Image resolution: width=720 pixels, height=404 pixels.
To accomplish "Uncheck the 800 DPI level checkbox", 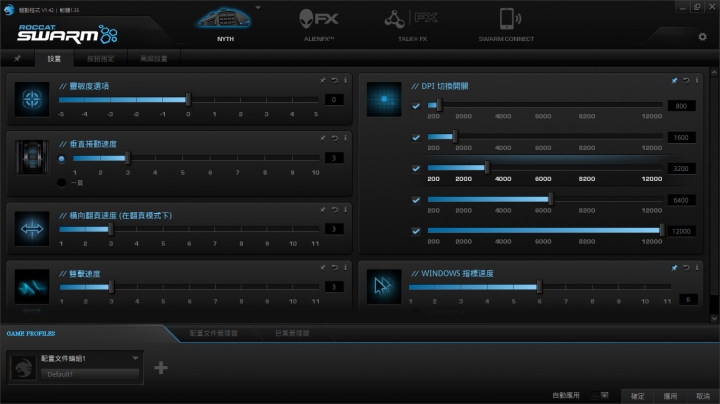I will [416, 106].
